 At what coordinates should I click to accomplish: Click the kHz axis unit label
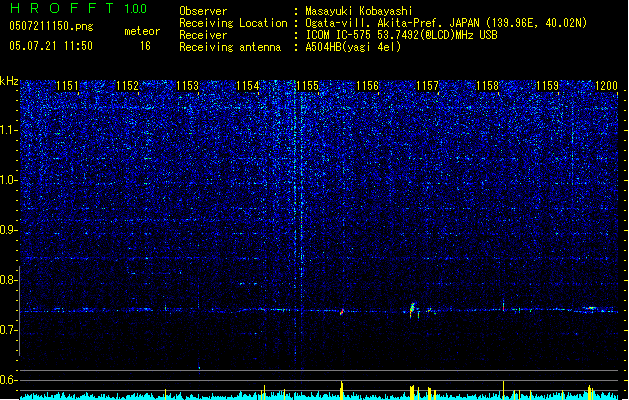9,81
